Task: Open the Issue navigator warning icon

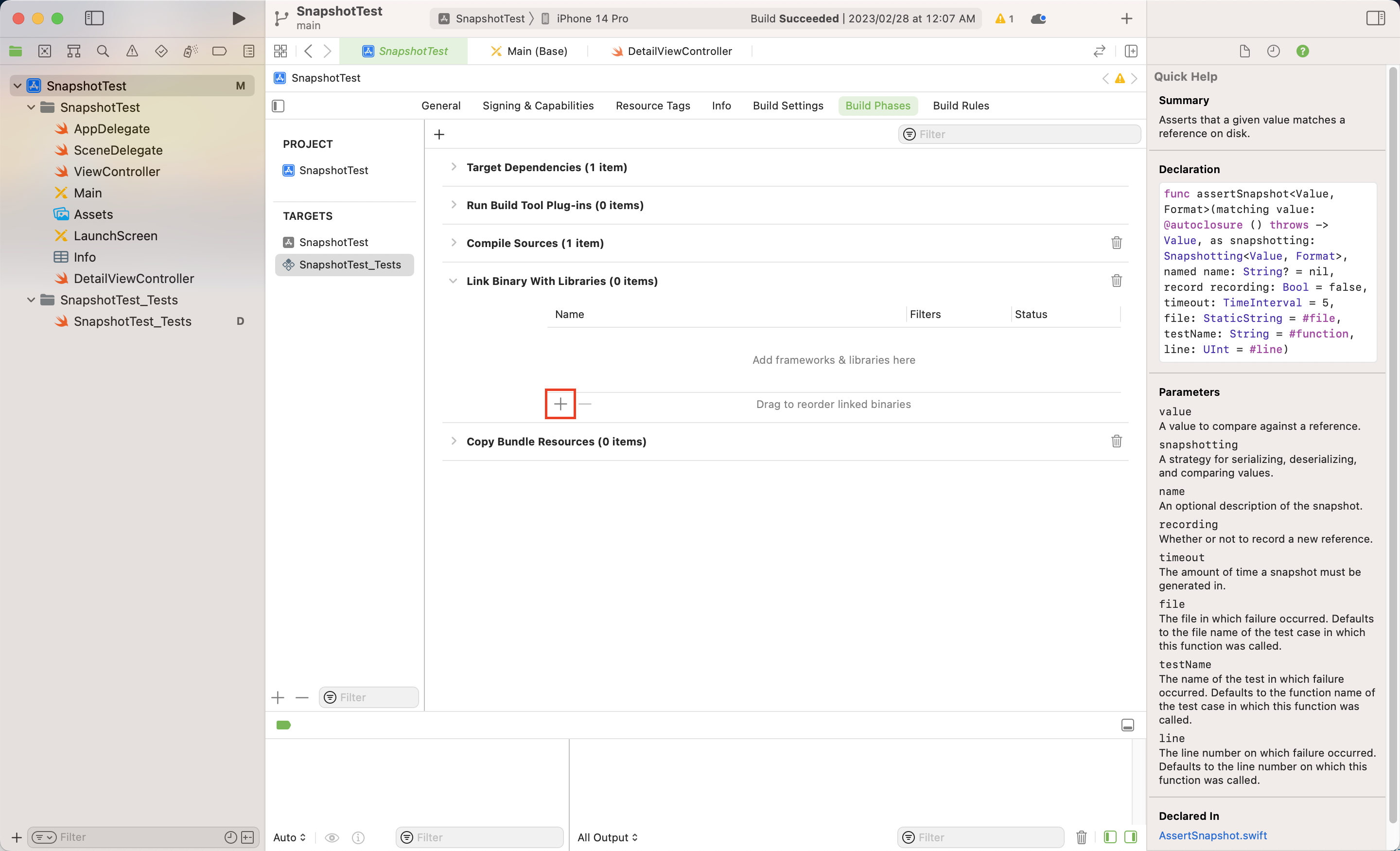Action: (132, 51)
